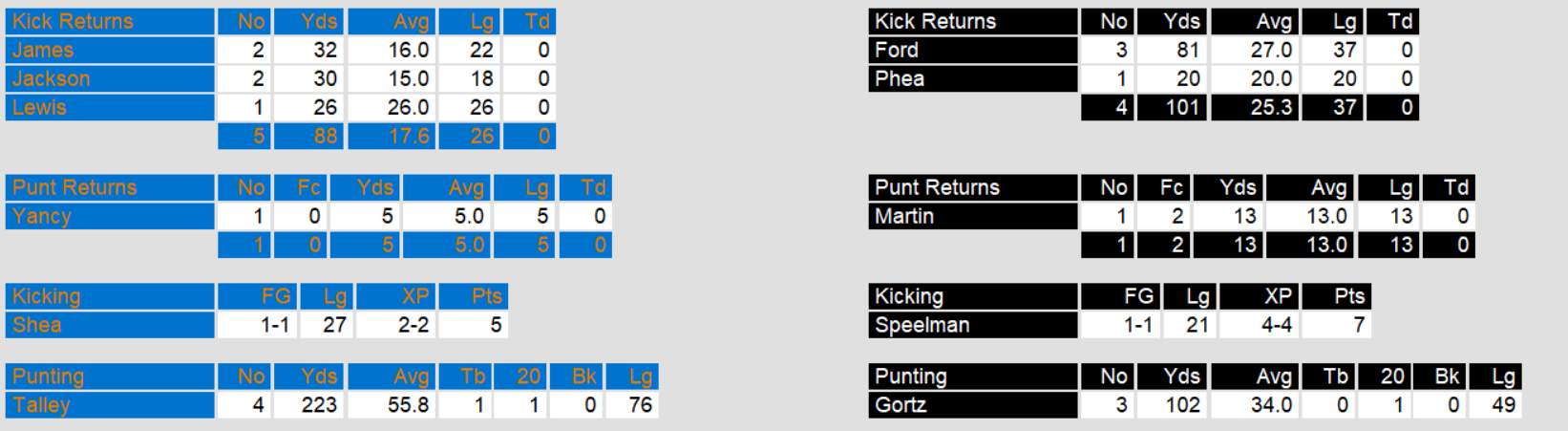
Task: Select Shea's 27 longest field goal cell
Action: point(326,325)
